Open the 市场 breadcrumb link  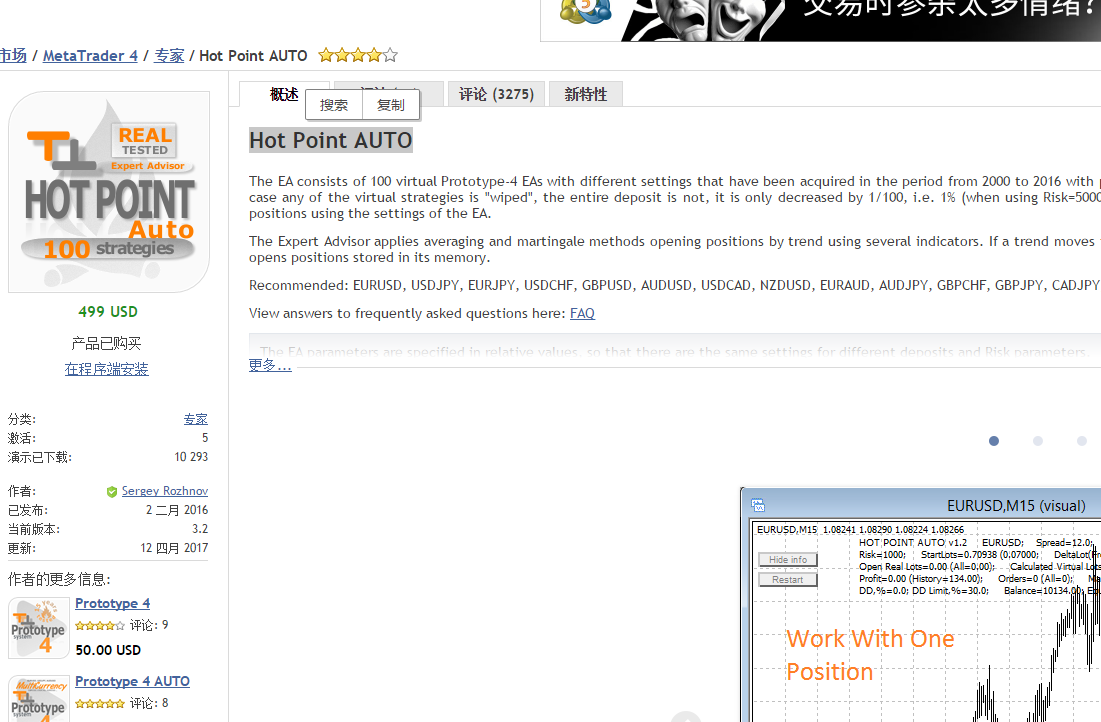coord(13,55)
